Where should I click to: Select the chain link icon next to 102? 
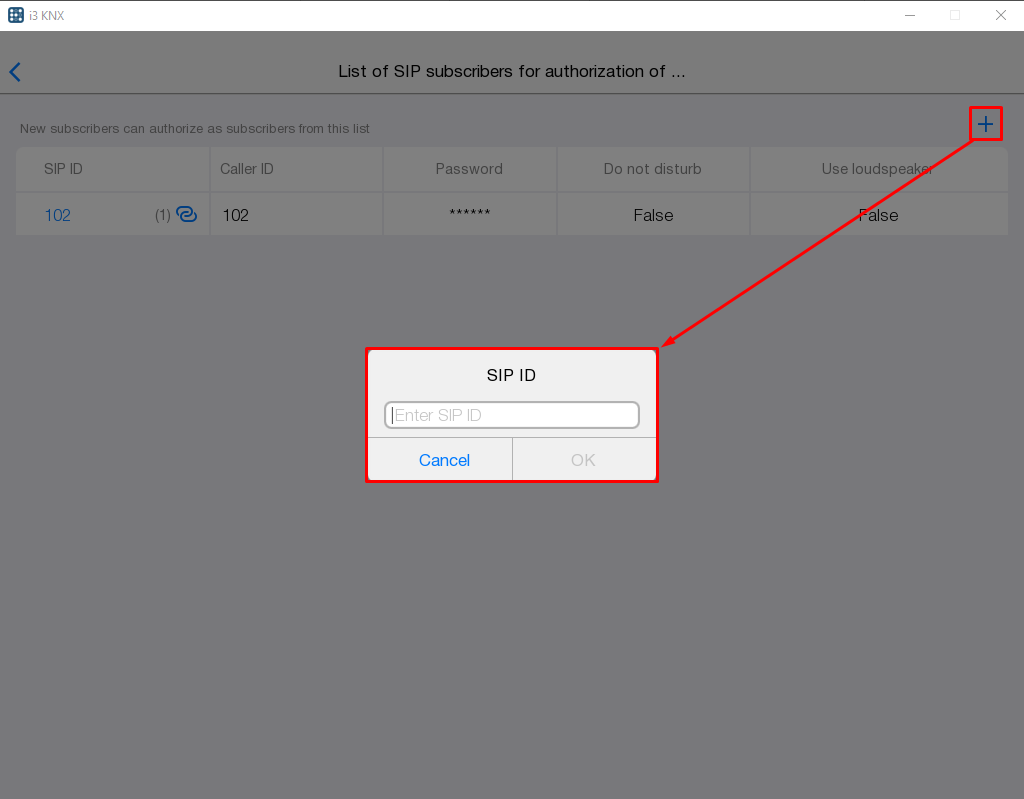[x=186, y=214]
